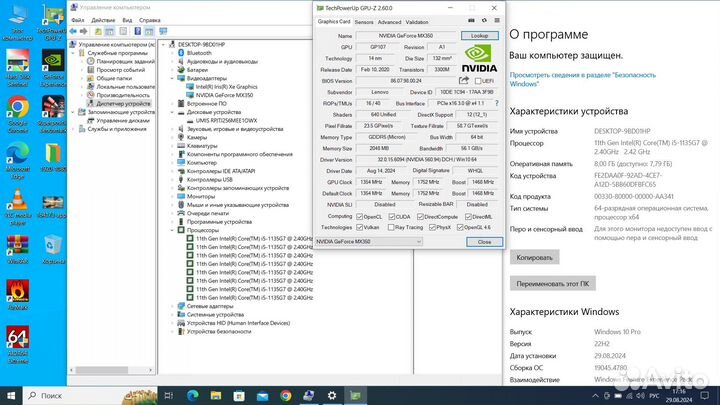Click horizontal scrollbar in Computer Management tree
The image size is (720, 405).
click(101, 370)
